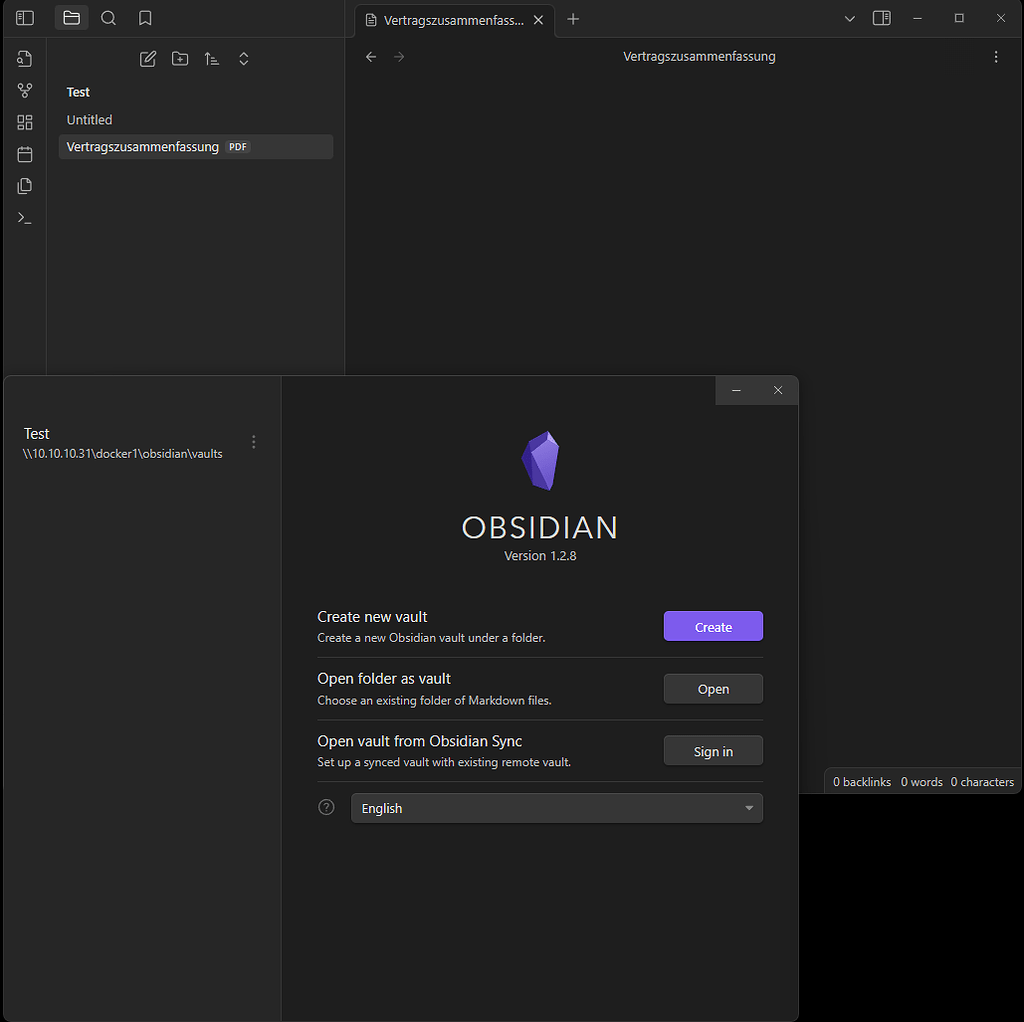Select the Untitled note in file explorer
Image resolution: width=1024 pixels, height=1022 pixels.
(89, 119)
